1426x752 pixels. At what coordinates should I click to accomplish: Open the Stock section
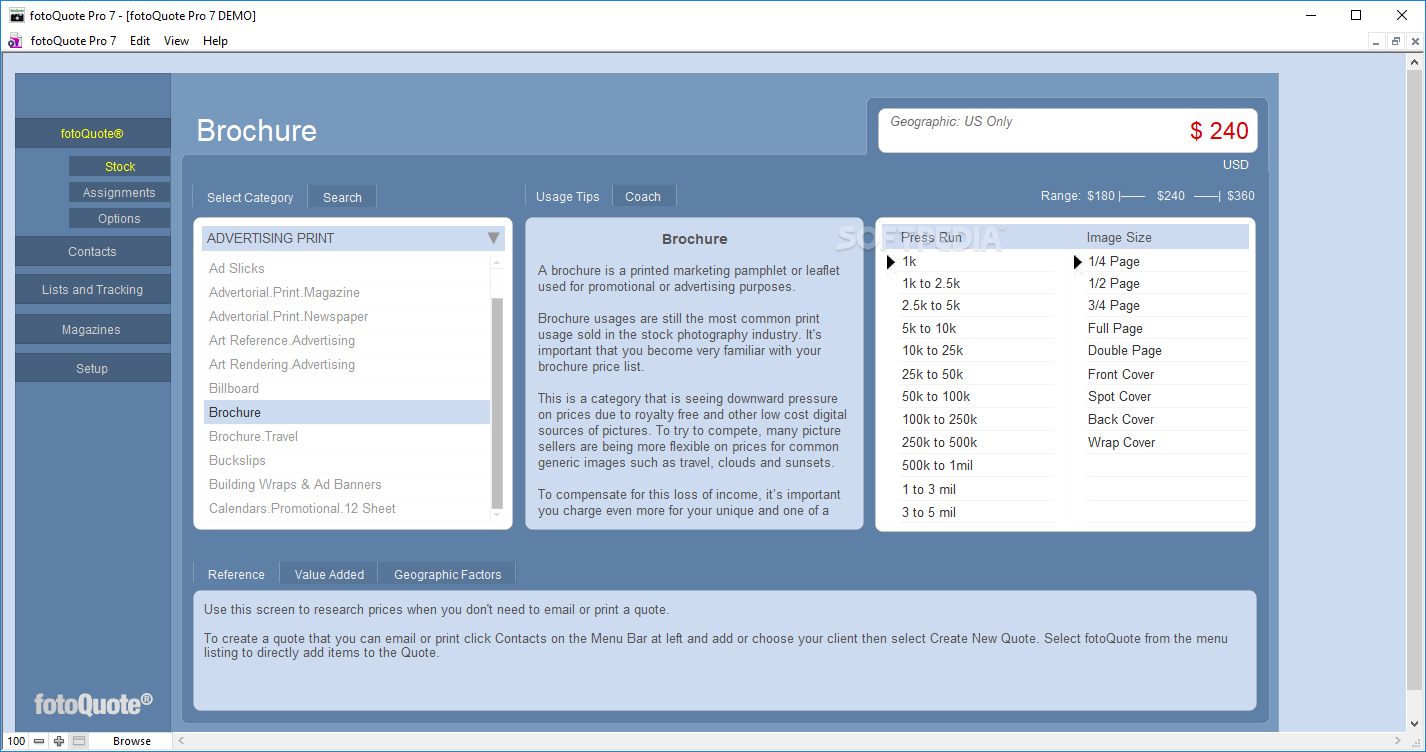coord(120,166)
